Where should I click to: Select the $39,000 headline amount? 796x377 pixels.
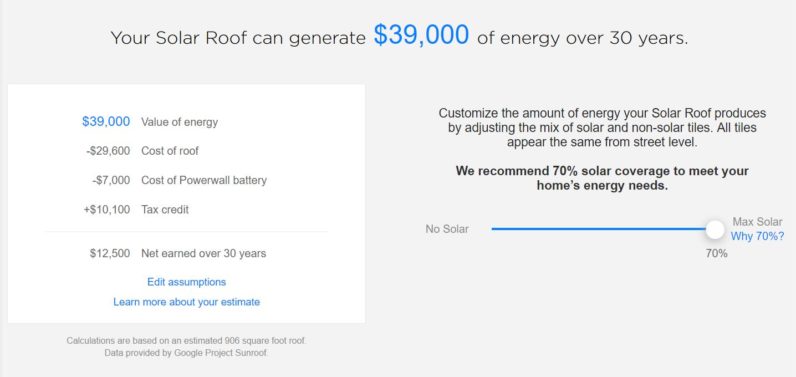(x=421, y=36)
